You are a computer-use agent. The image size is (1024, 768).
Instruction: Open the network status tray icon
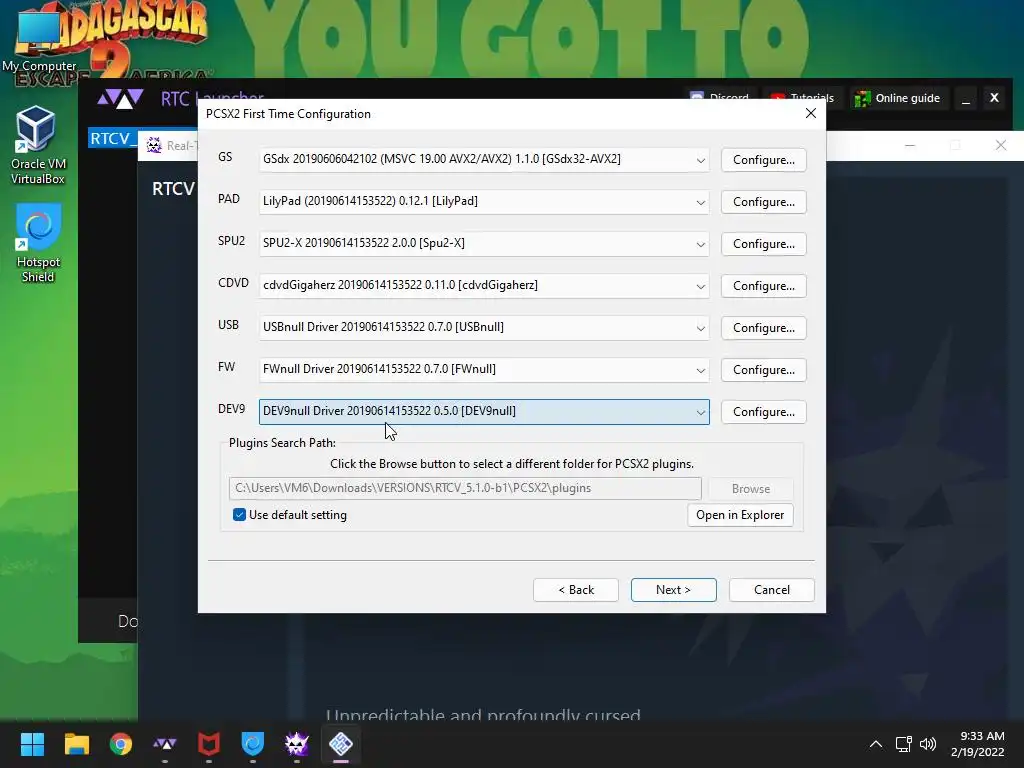[904, 744]
